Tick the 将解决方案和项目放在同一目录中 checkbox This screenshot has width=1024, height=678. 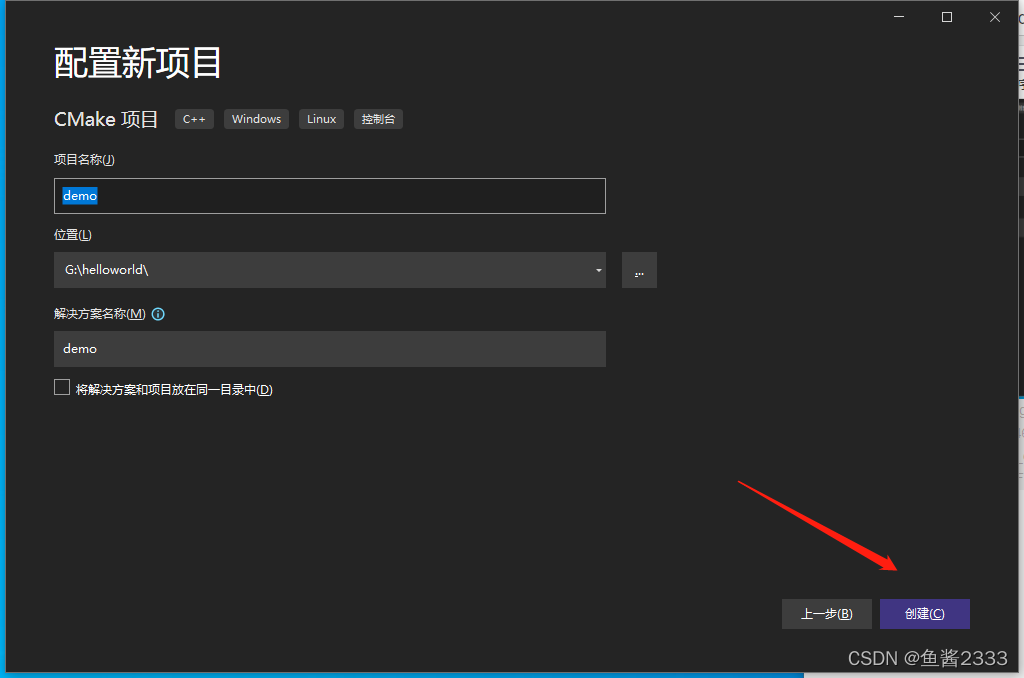(x=62, y=388)
